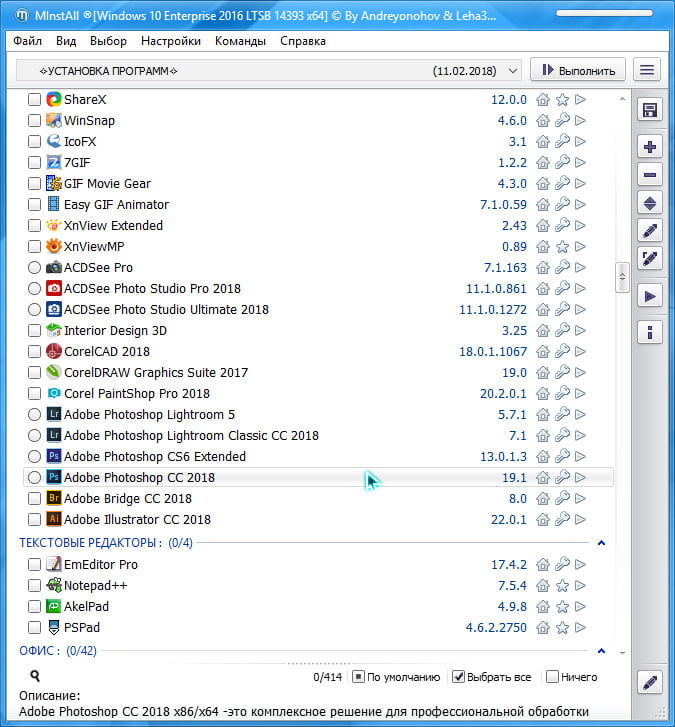Click the sidebar play arrow icon

(650, 296)
